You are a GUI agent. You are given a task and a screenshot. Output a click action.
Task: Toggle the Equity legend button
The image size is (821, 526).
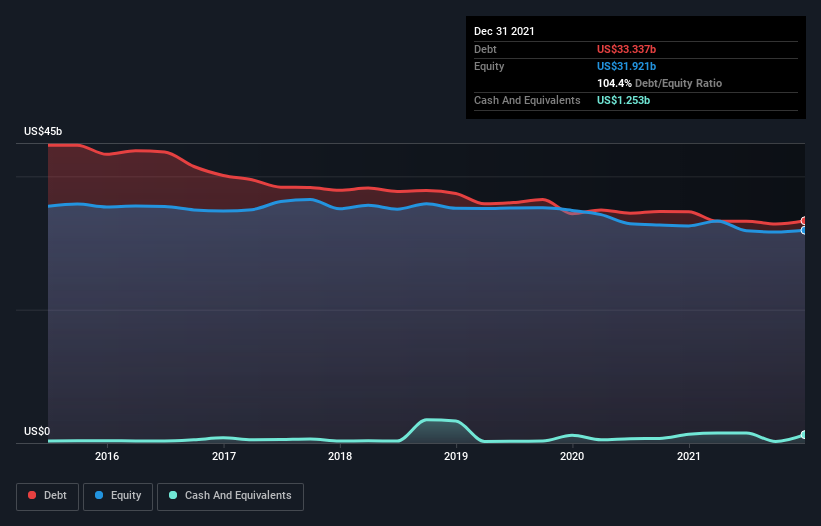[118, 496]
